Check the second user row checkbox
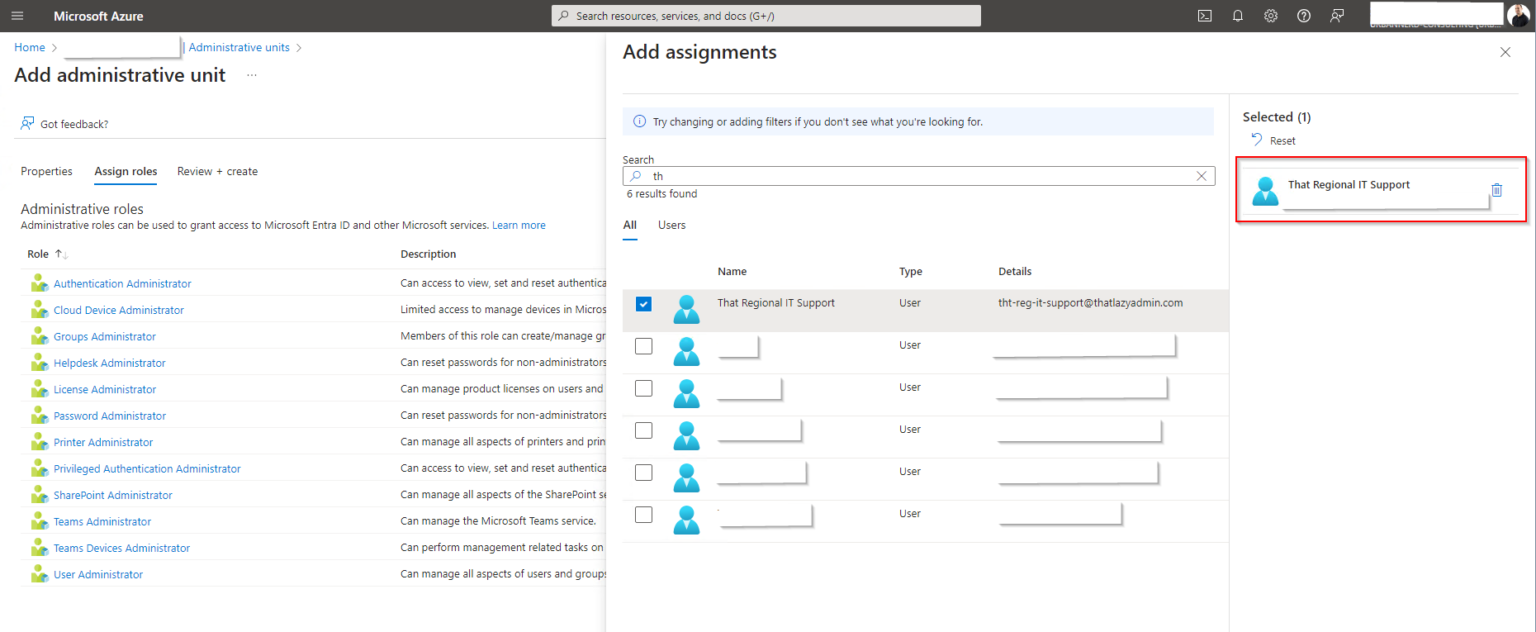The width and height of the screenshot is (1536, 632). coord(644,346)
